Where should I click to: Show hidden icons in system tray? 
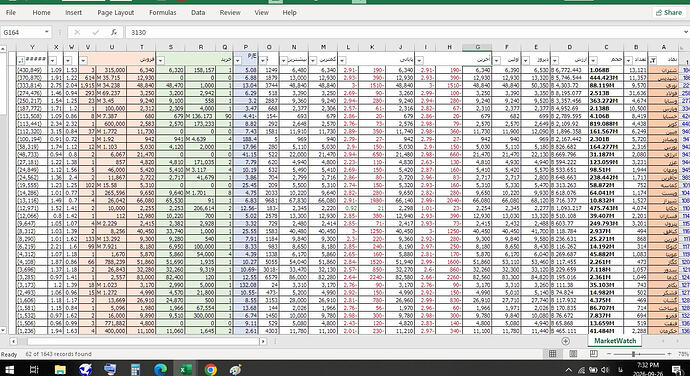click(569, 370)
